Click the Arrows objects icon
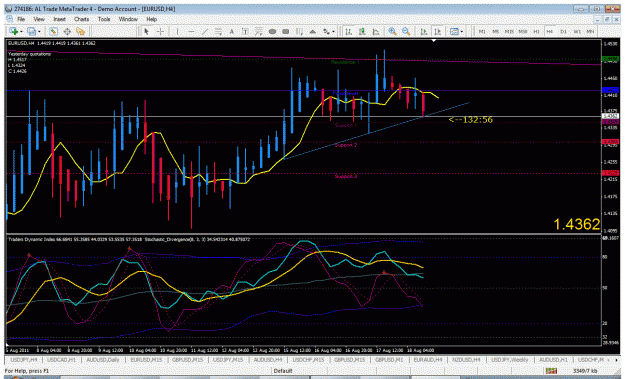 pyautogui.click(x=326, y=31)
